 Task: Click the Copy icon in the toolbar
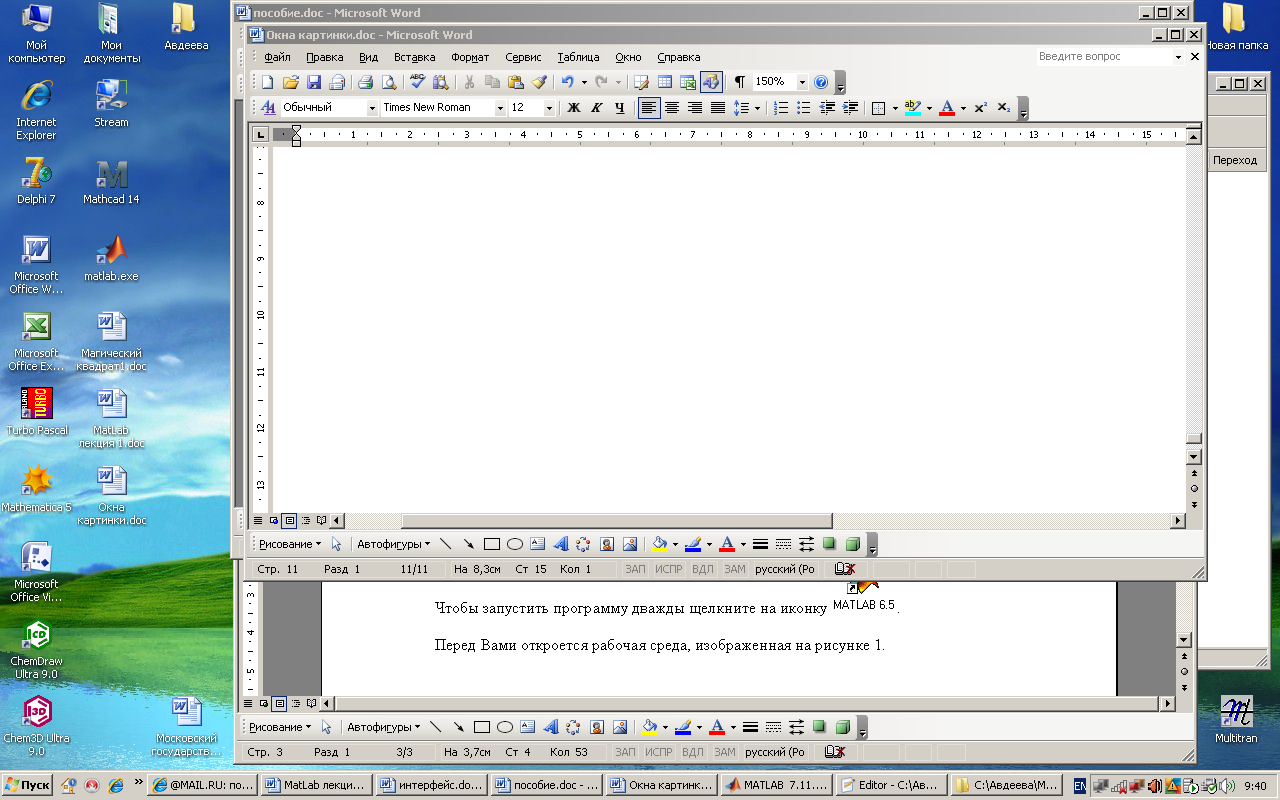coord(491,82)
